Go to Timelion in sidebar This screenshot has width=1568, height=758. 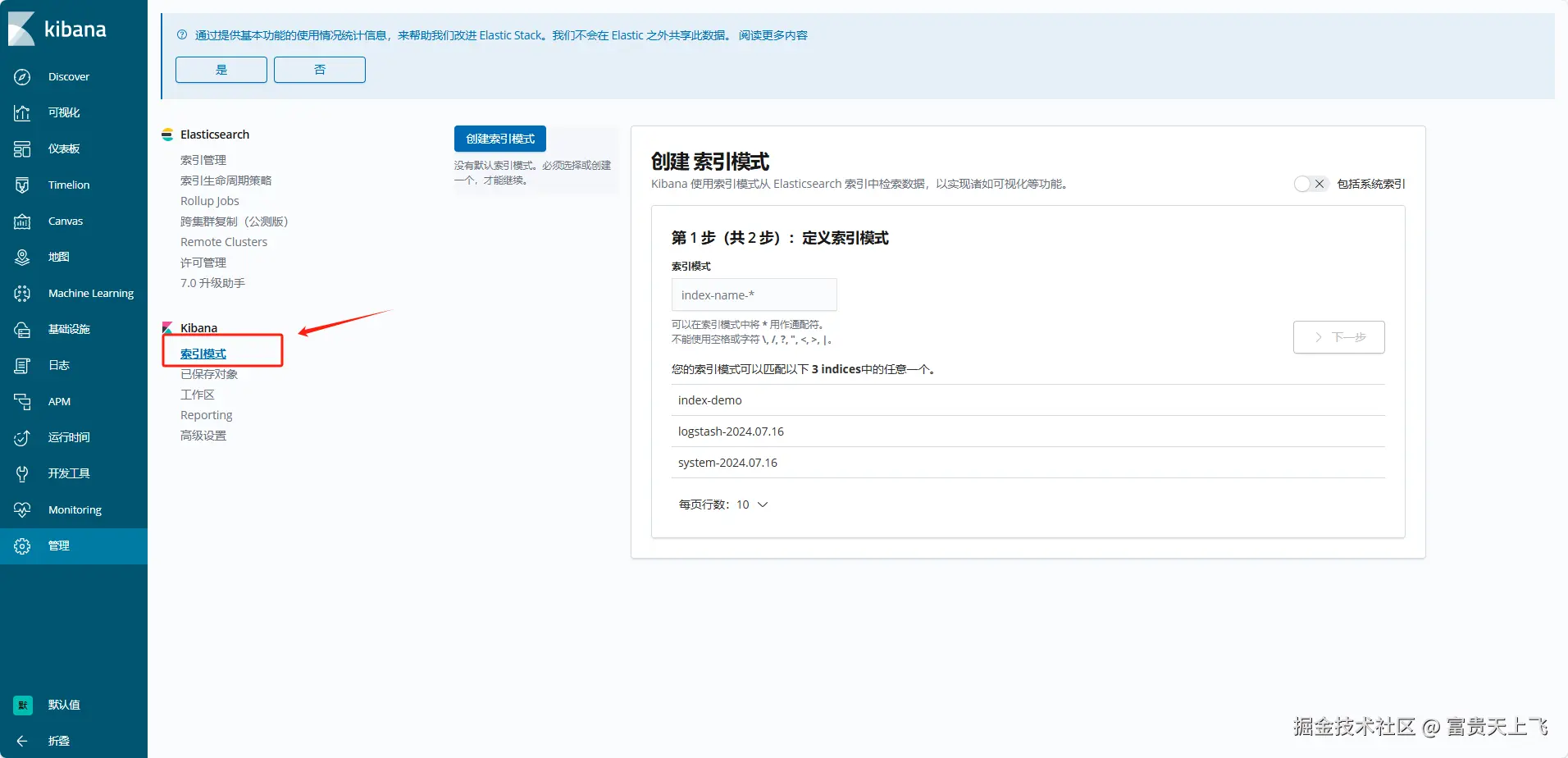coord(69,185)
